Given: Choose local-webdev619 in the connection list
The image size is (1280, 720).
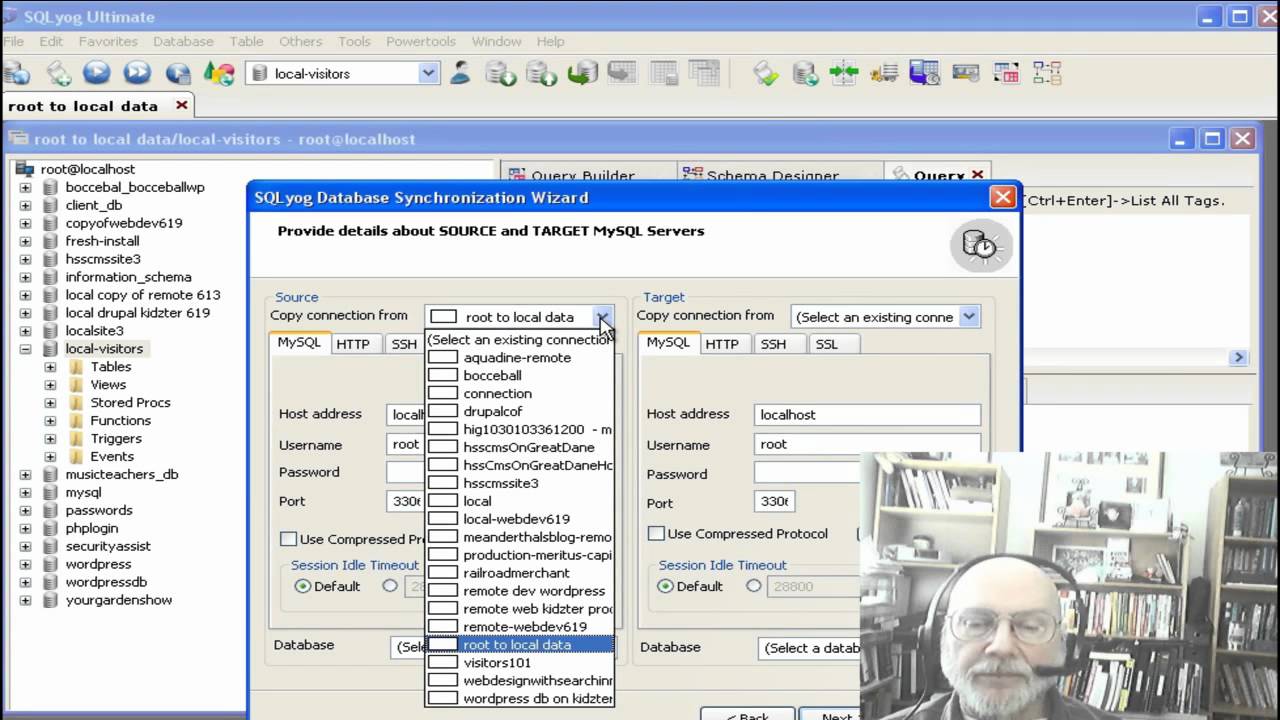Looking at the screenshot, I should pos(519,519).
